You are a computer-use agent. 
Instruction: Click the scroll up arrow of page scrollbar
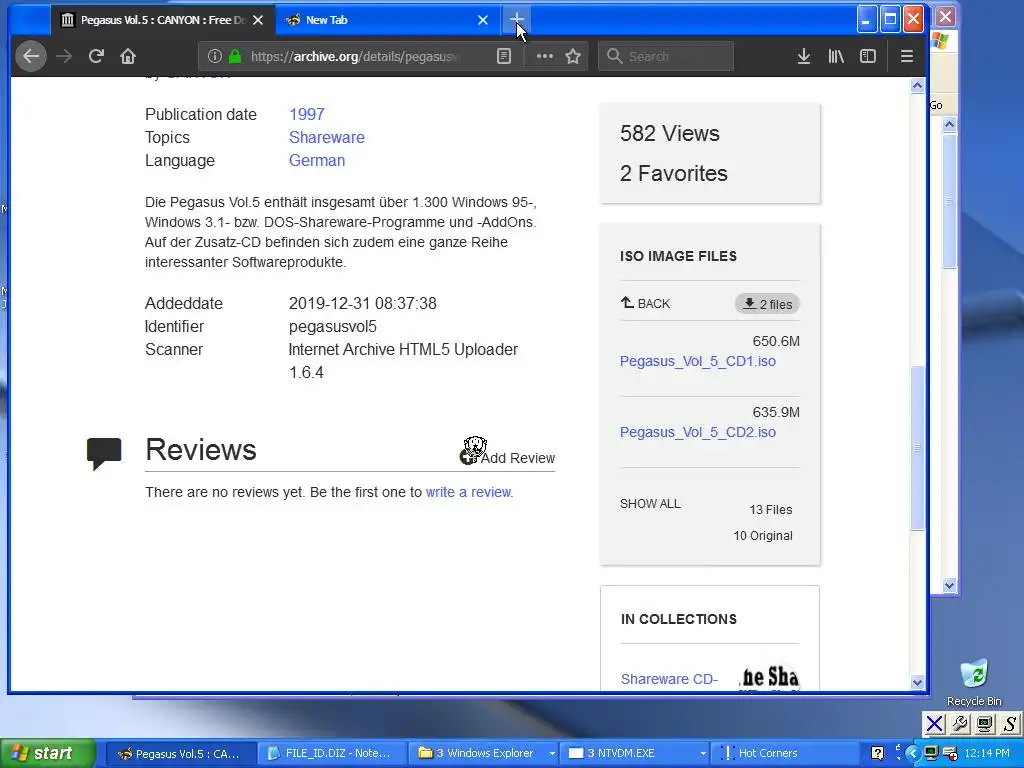[917, 86]
